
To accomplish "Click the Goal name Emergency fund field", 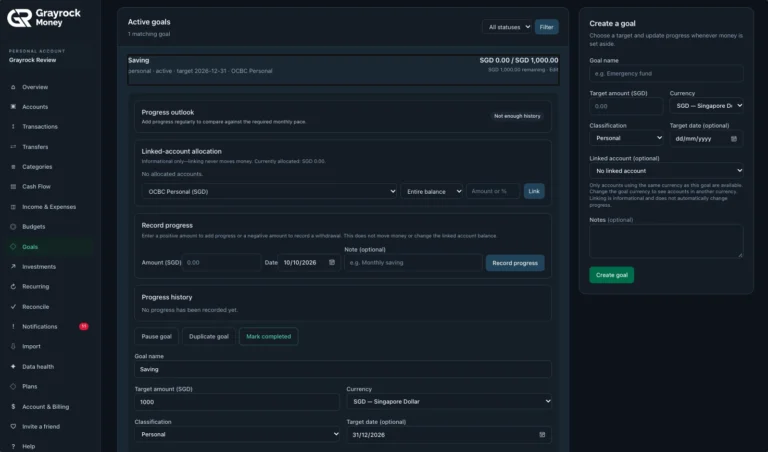I will (x=666, y=73).
